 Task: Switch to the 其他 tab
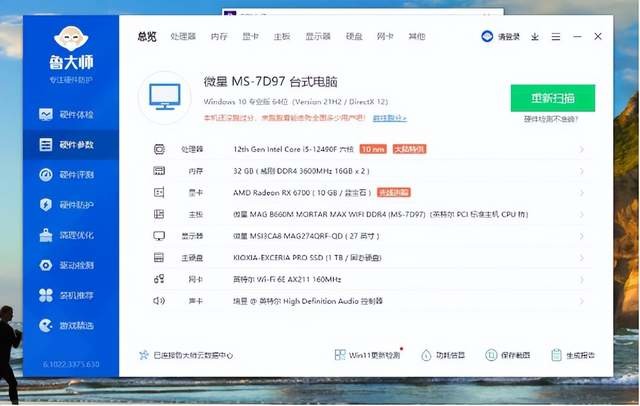pyautogui.click(x=417, y=37)
